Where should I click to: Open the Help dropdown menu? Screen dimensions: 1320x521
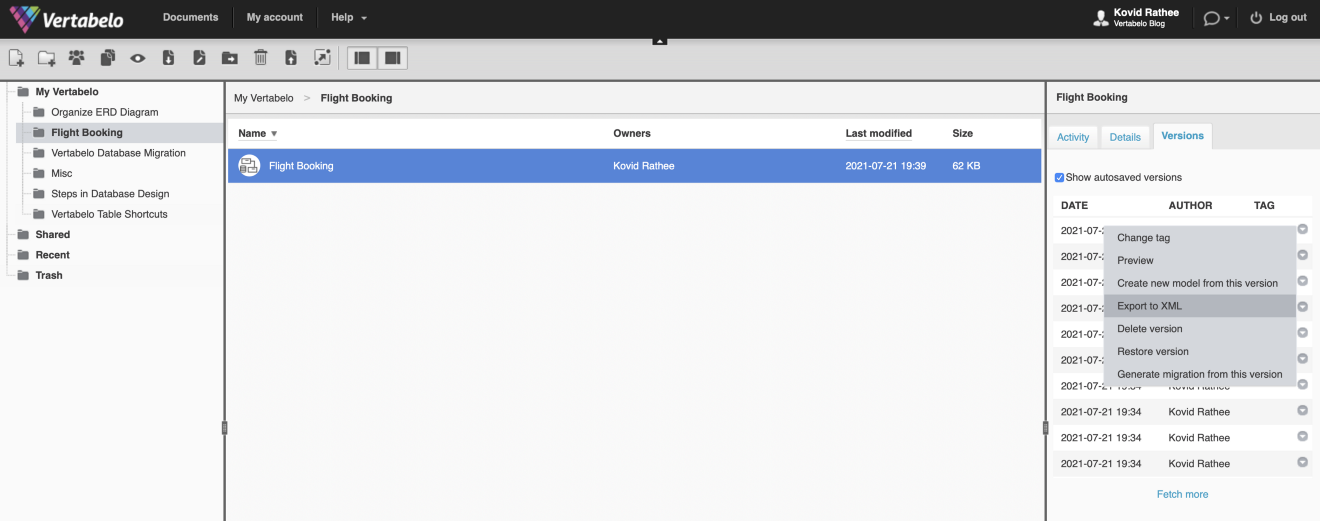[x=349, y=17]
